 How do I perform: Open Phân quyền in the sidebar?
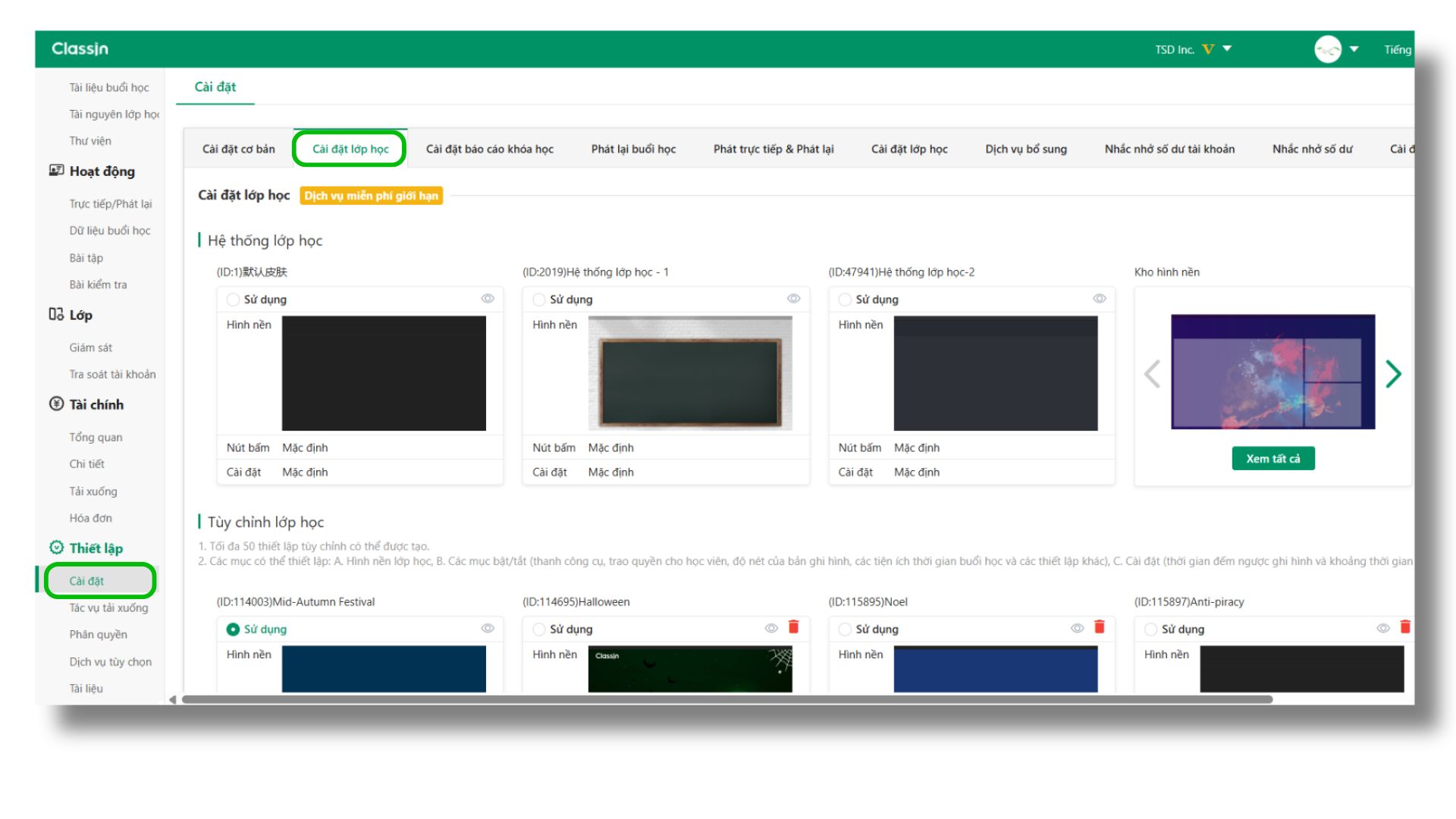tap(98, 635)
